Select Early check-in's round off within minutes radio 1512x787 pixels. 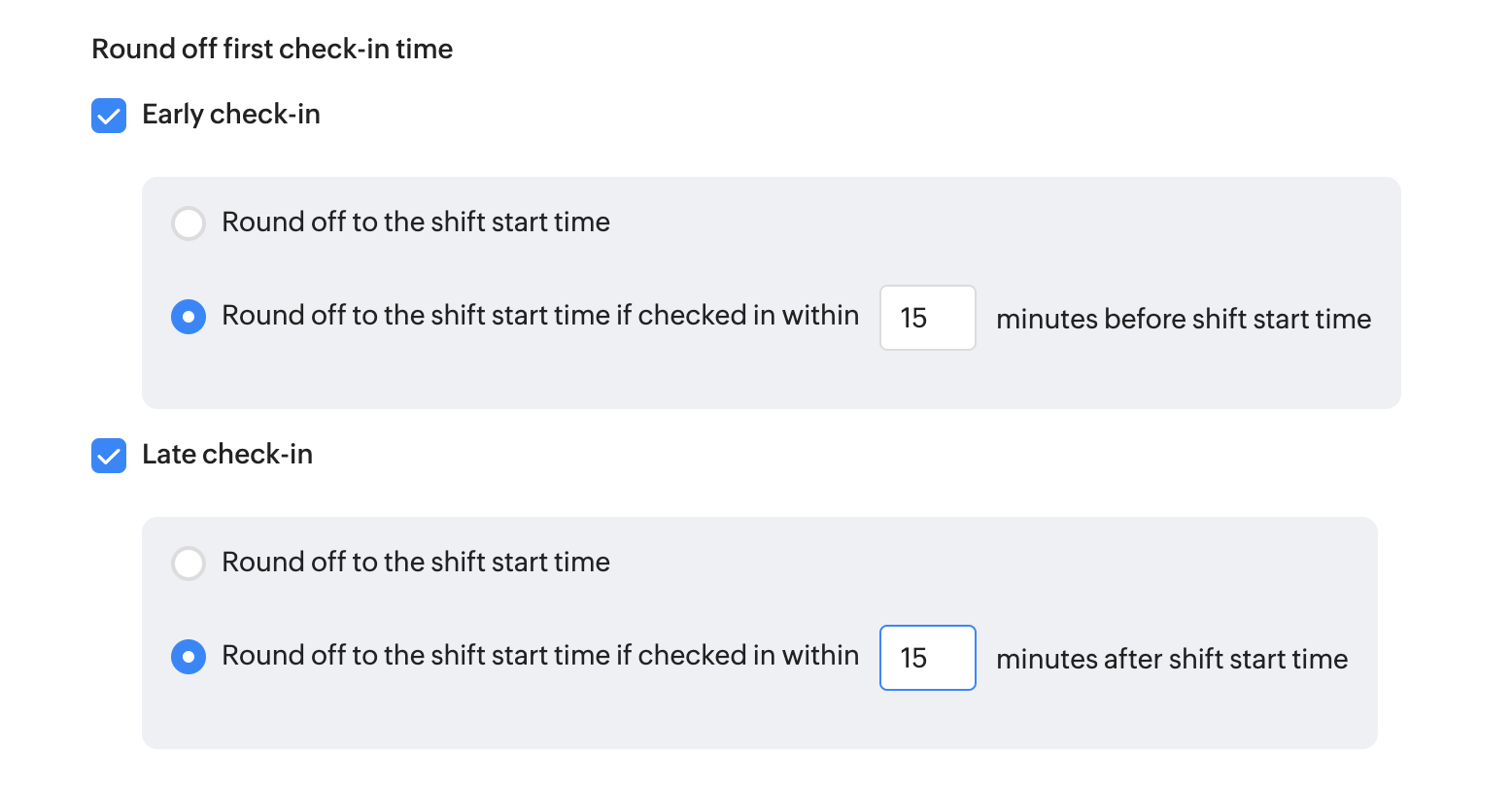[x=189, y=317]
